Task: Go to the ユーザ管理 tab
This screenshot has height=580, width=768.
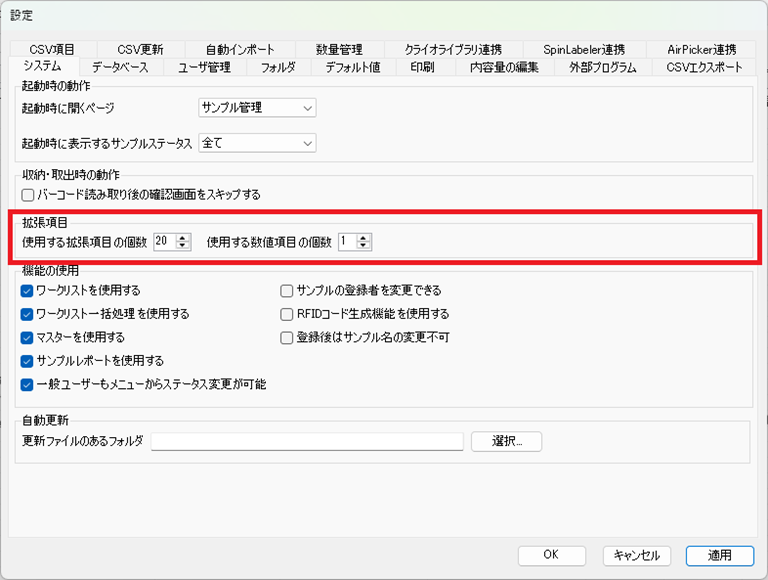Action: tap(204, 67)
